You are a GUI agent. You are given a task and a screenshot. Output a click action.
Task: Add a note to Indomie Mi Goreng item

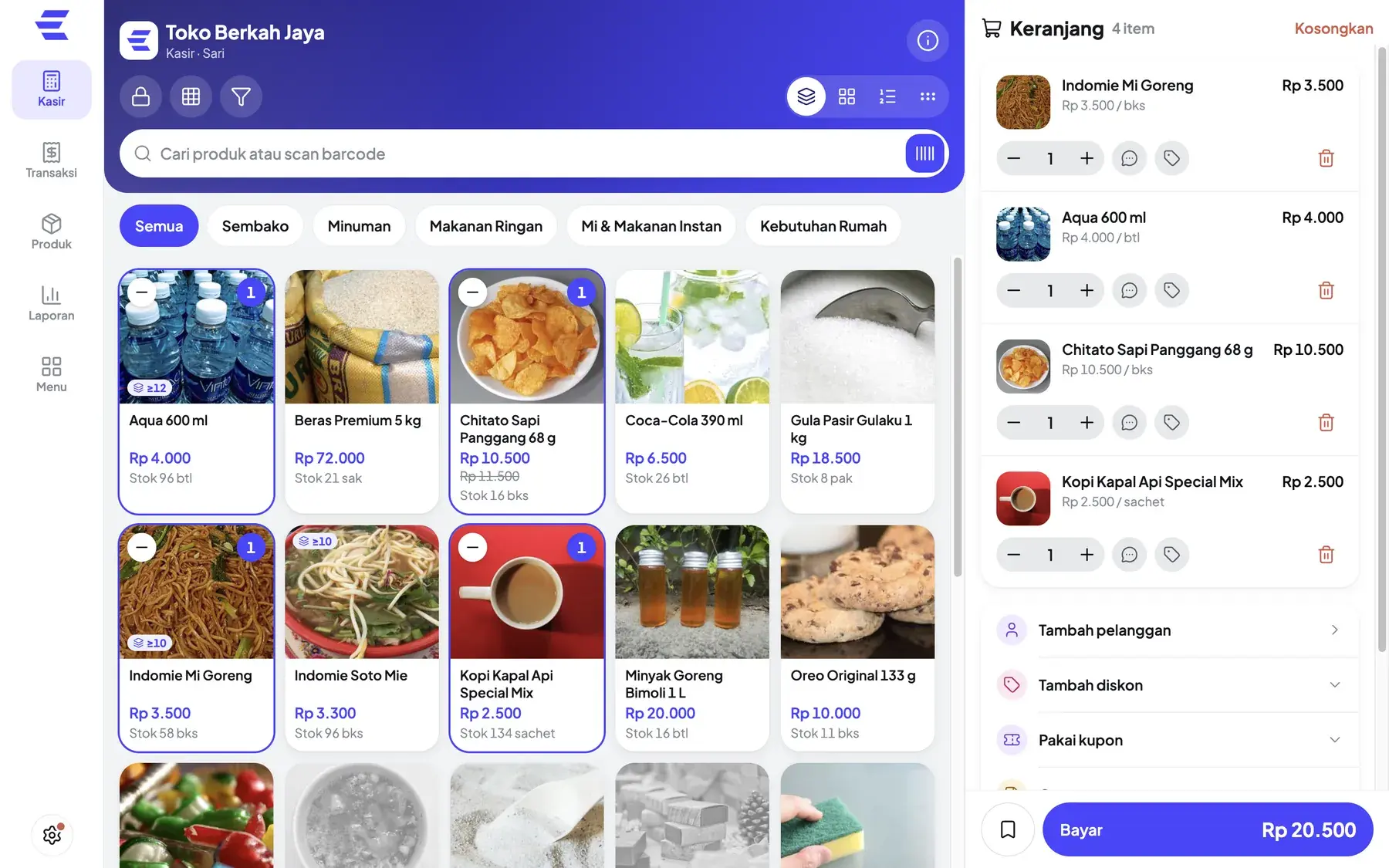[x=1129, y=158]
